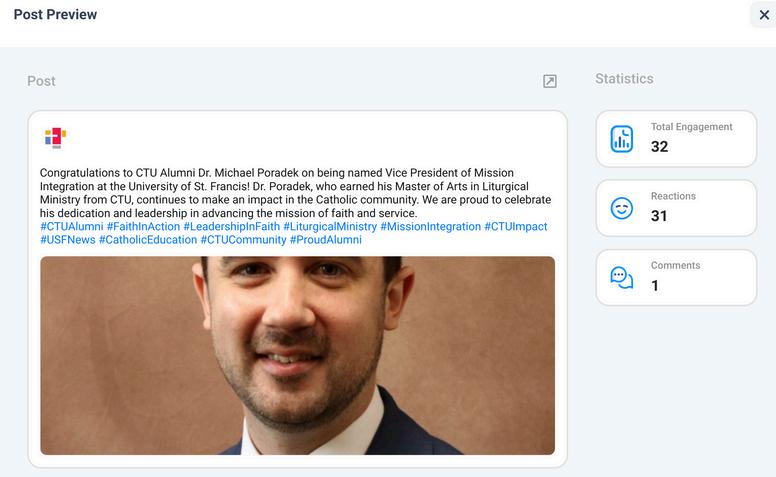
Task: Click the post photo thumbnail
Action: pos(297,355)
